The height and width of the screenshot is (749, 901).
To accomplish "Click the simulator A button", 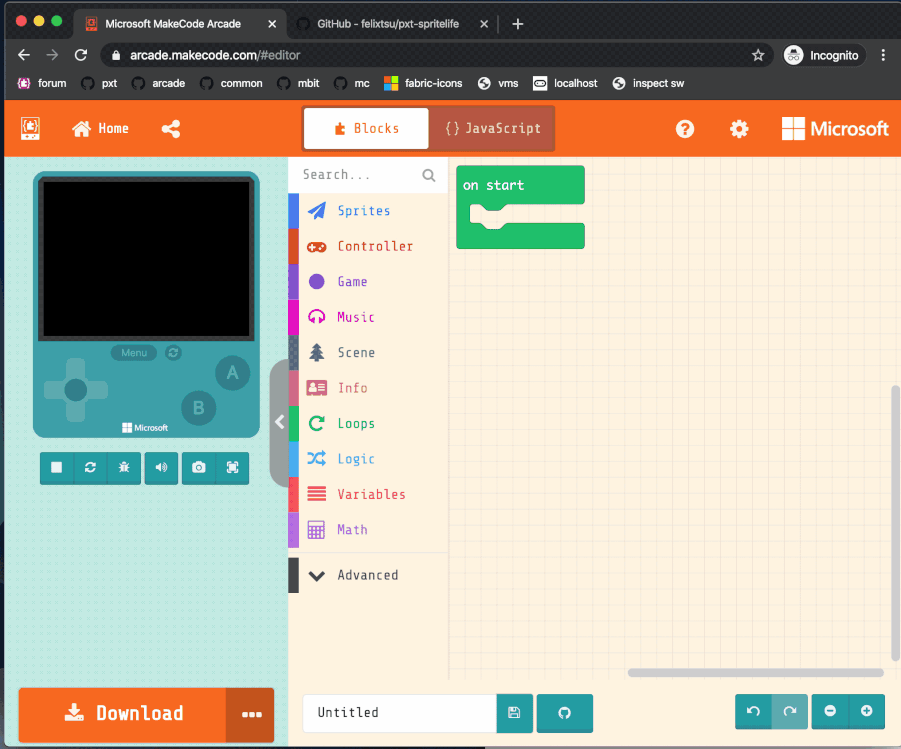I will [233, 373].
